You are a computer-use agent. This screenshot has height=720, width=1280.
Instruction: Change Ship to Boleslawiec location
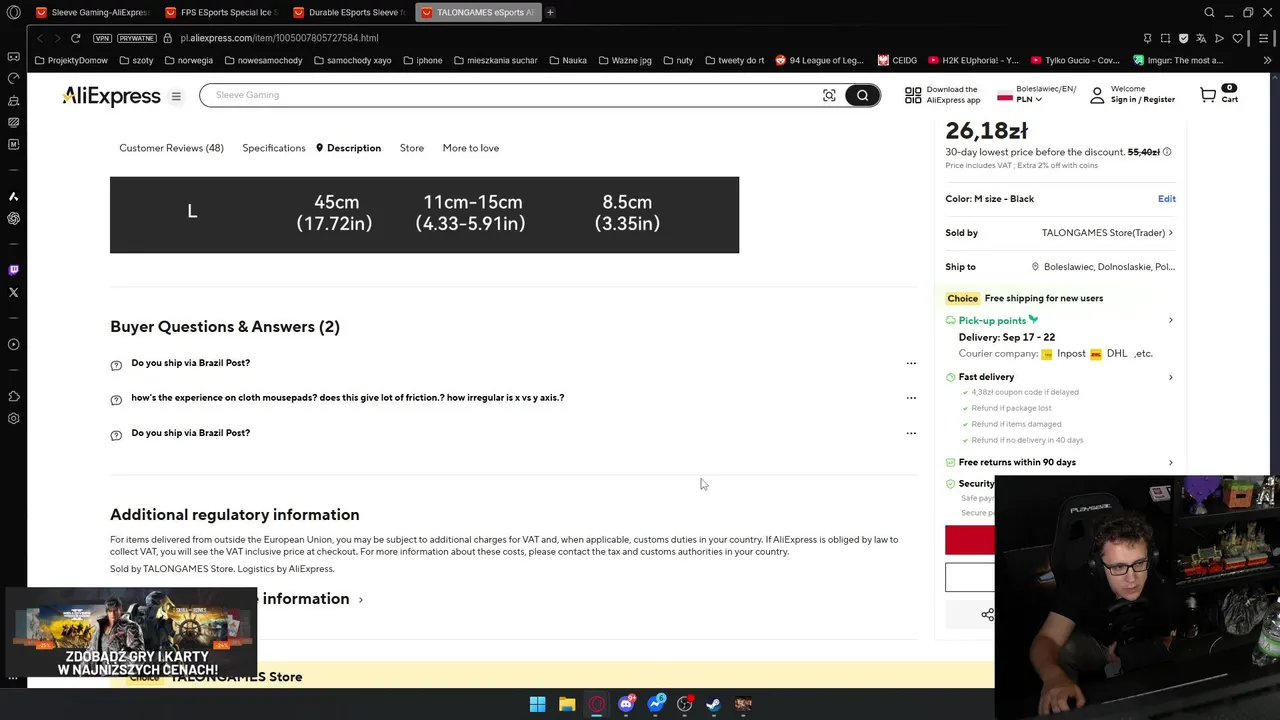(1103, 267)
